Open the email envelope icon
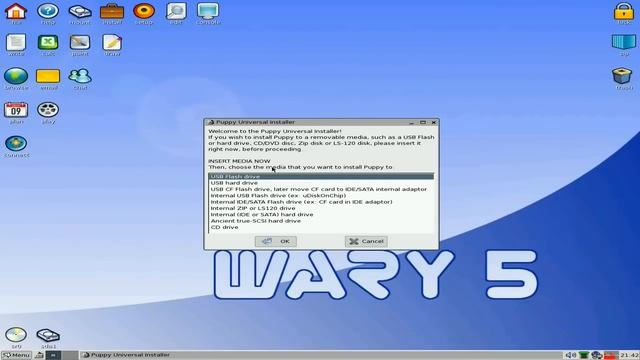The image size is (640, 360). pos(48,76)
